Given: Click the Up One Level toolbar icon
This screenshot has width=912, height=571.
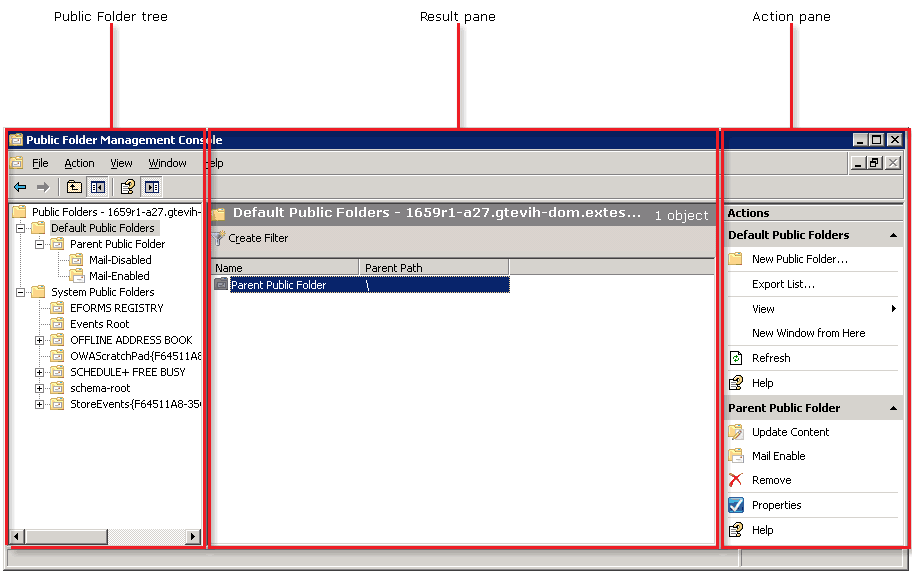Looking at the screenshot, I should [74, 187].
